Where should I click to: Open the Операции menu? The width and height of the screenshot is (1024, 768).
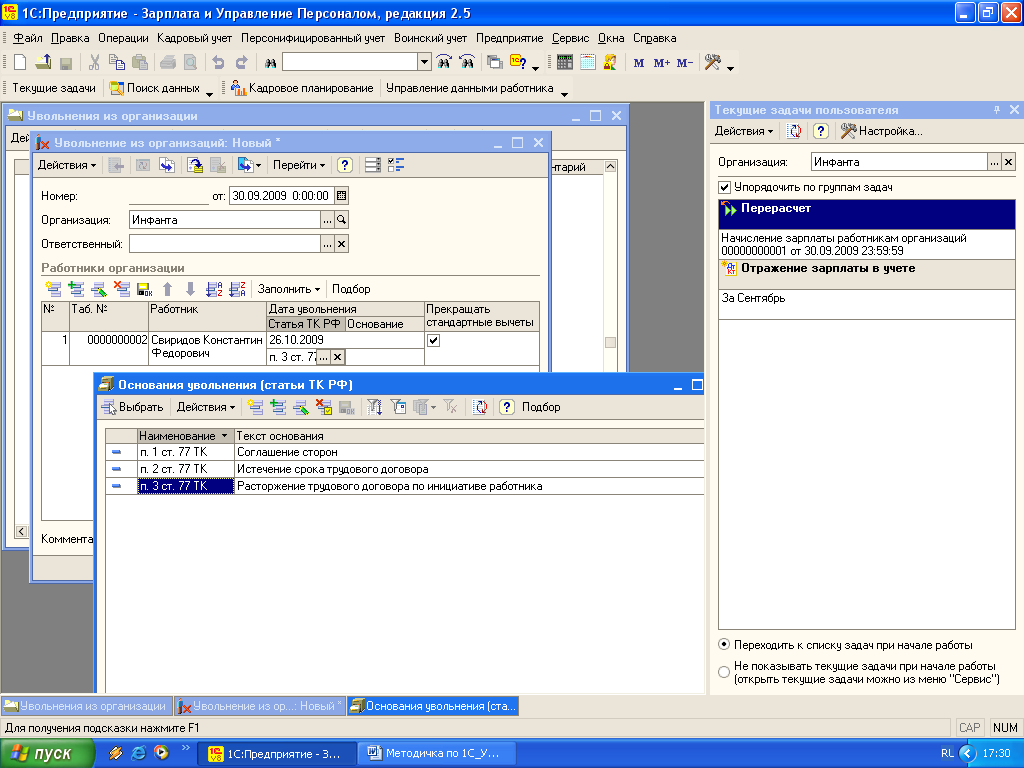point(123,38)
